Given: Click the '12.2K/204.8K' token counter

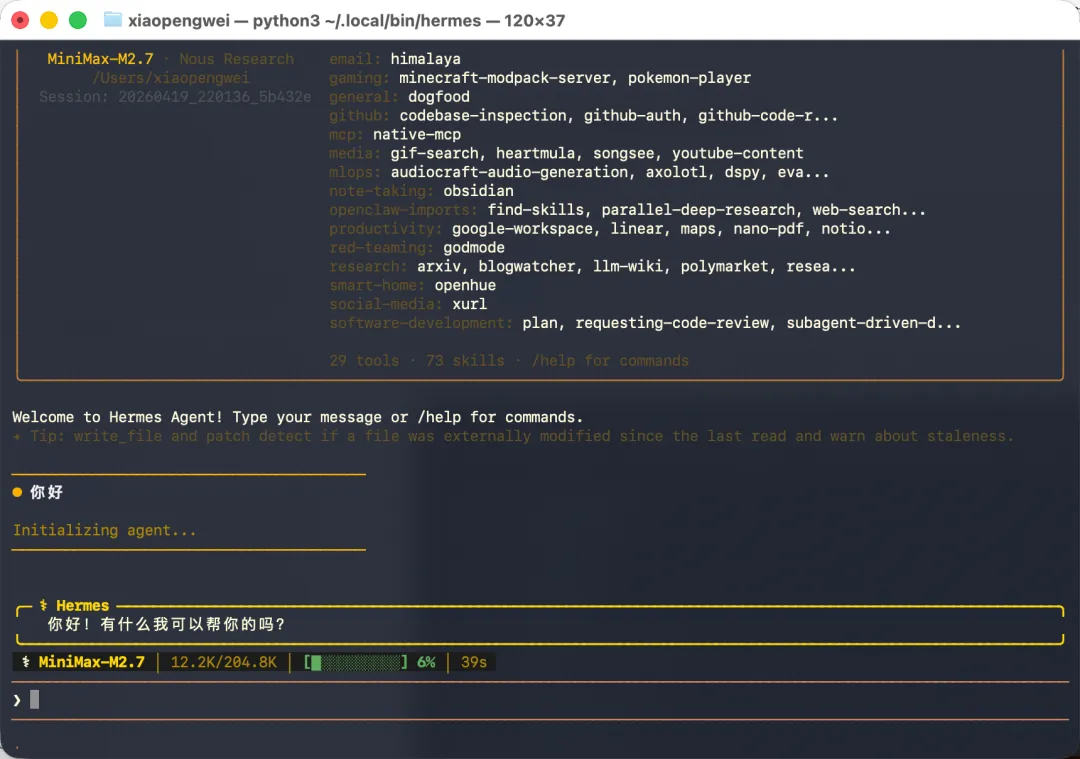Looking at the screenshot, I should [224, 662].
